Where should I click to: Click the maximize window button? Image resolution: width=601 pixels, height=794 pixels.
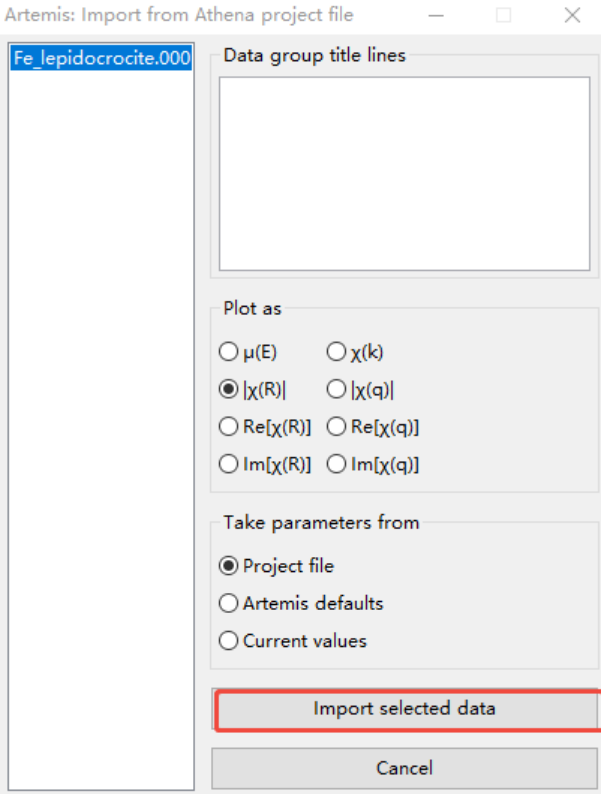(x=504, y=16)
